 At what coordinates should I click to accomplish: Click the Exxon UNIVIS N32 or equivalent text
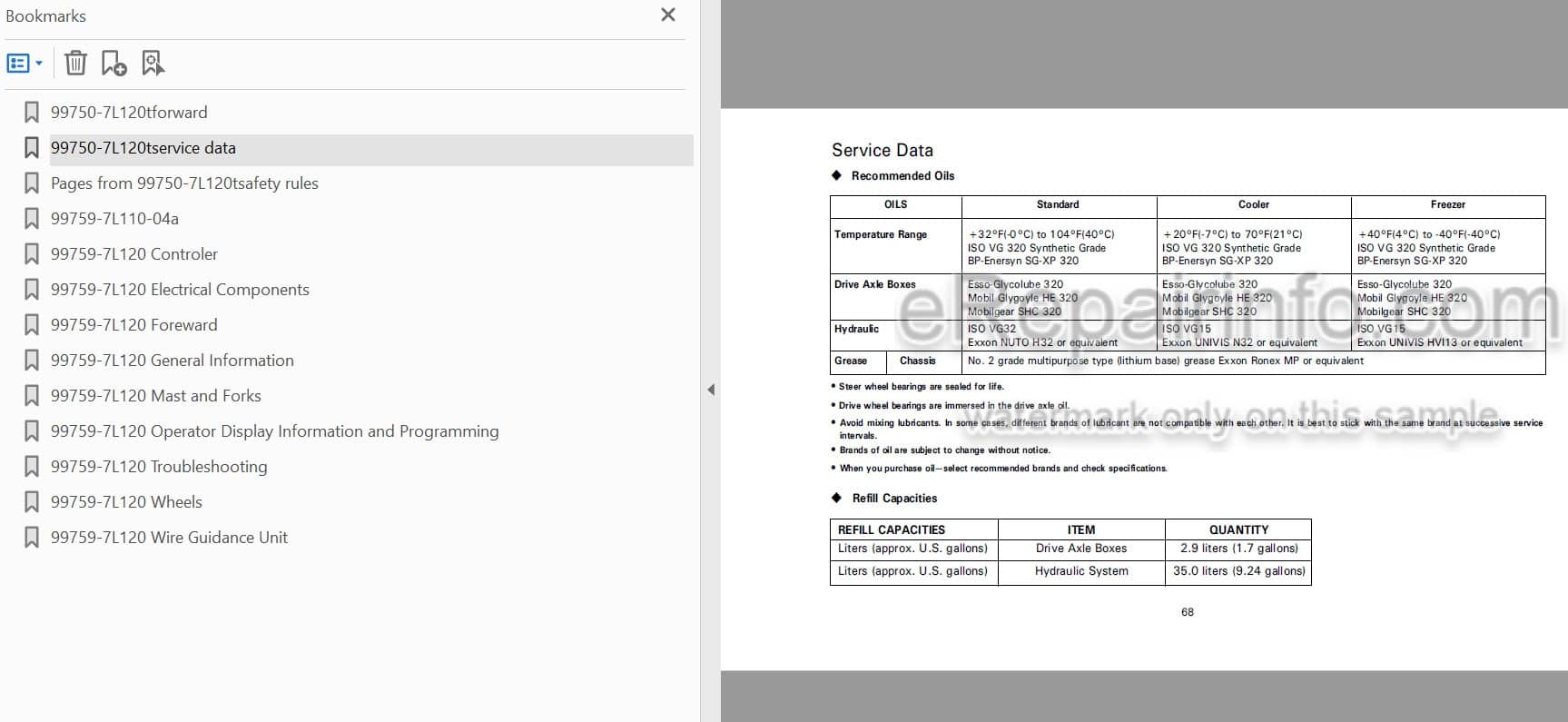point(1239,343)
